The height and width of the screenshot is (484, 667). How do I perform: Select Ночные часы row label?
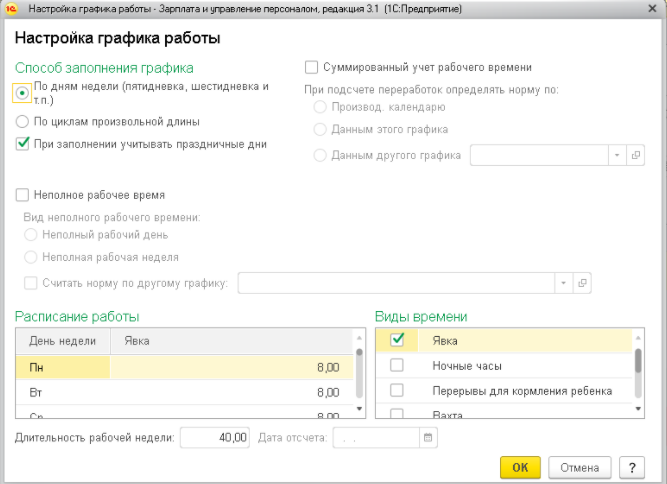[x=467, y=366]
